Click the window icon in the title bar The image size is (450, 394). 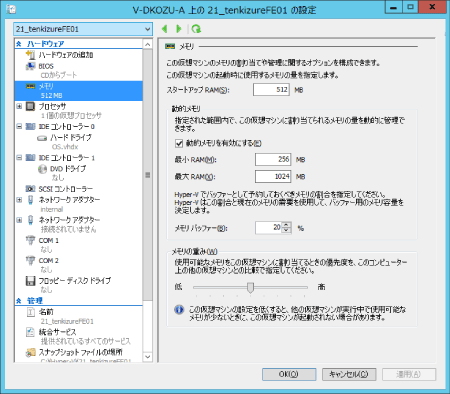click(11, 9)
